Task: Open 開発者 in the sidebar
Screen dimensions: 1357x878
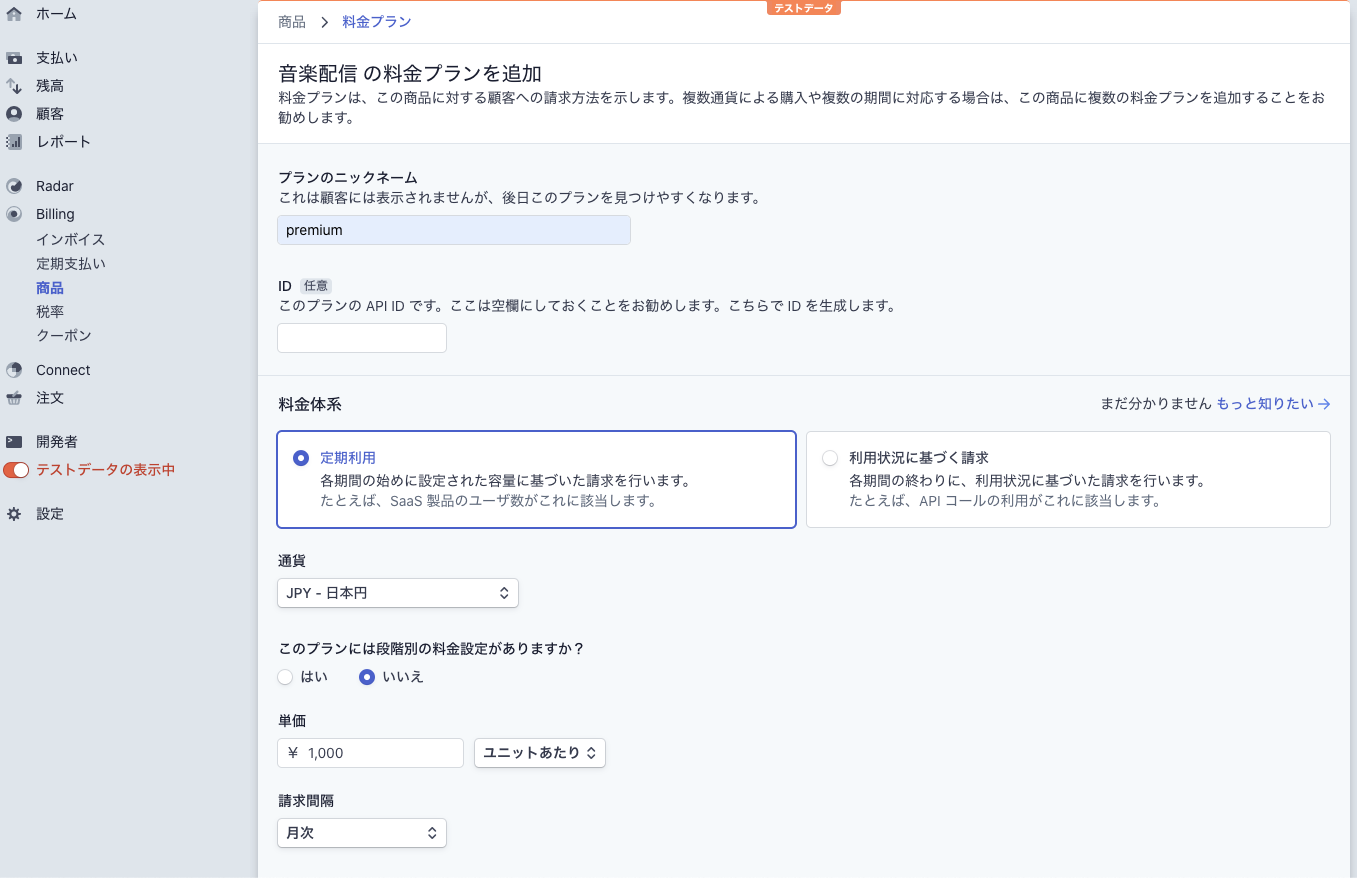Action: 56,442
